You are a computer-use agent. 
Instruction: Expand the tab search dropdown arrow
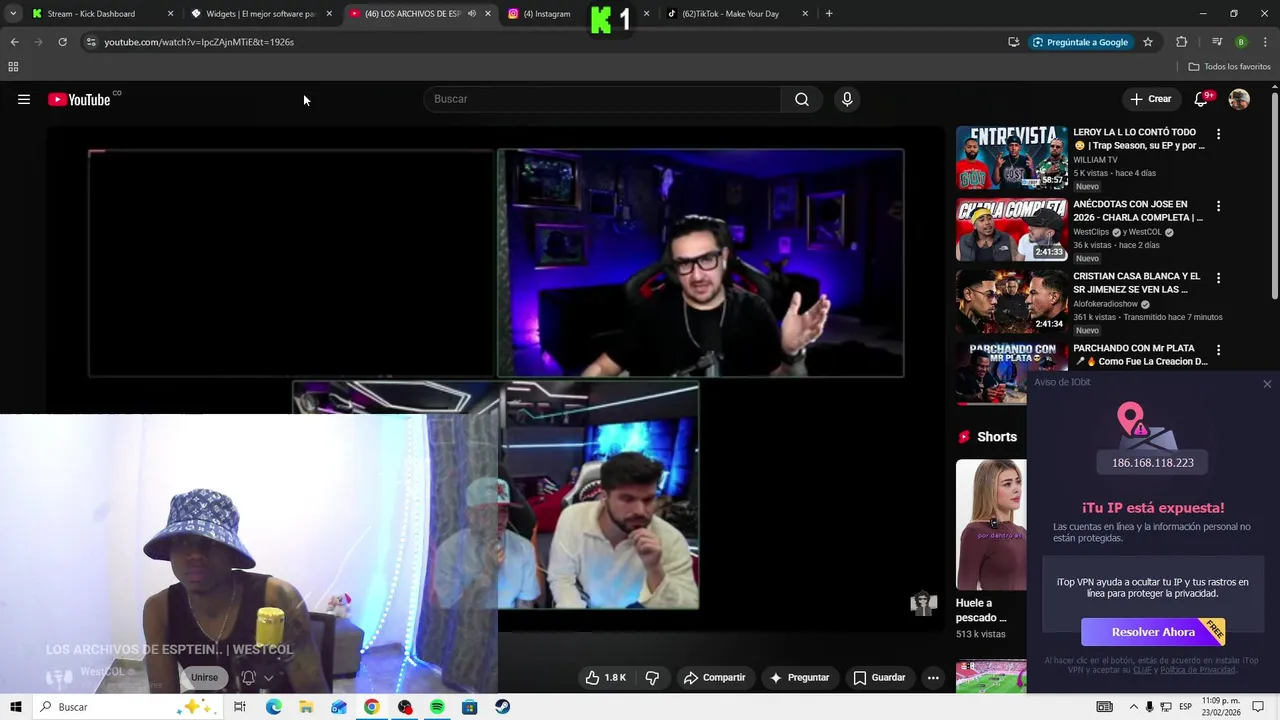point(13,14)
